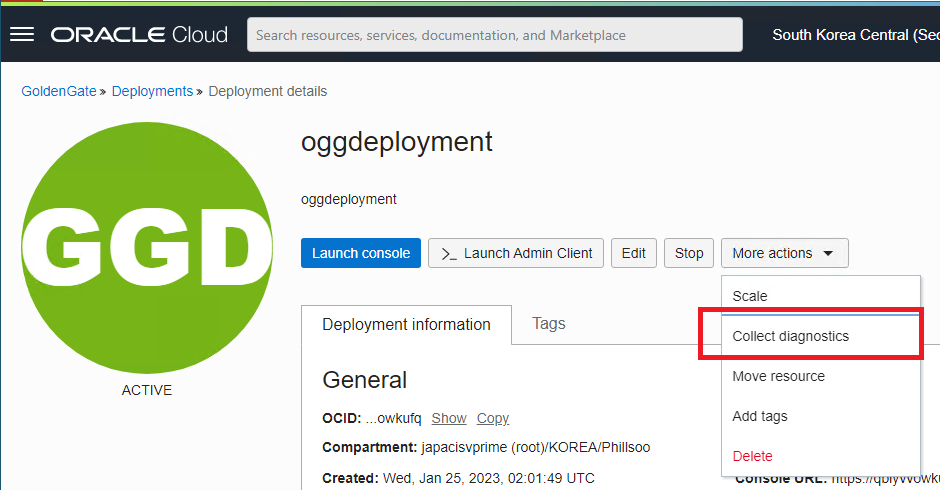Viewport: 940px width, 490px height.
Task: Select Add tags menu item
Action: [x=821, y=416]
